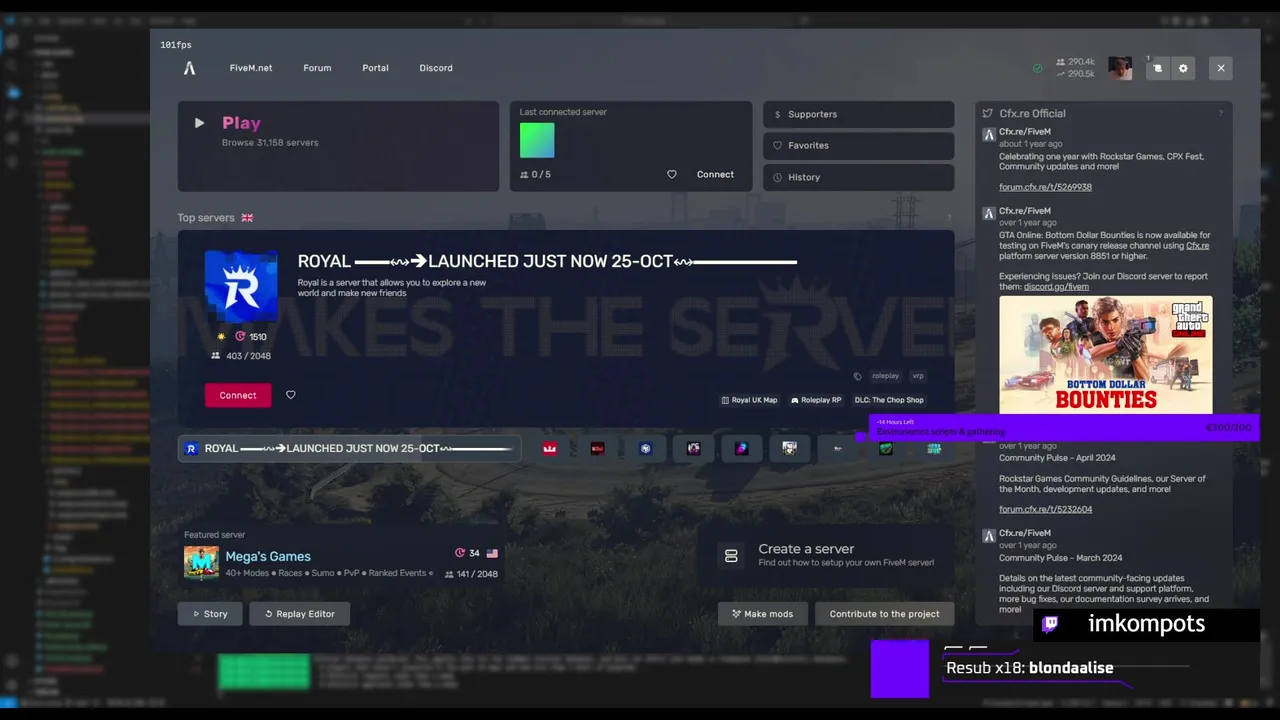Image resolution: width=1280 pixels, height=720 pixels.
Task: Open the Supporters server list
Action: tap(858, 114)
